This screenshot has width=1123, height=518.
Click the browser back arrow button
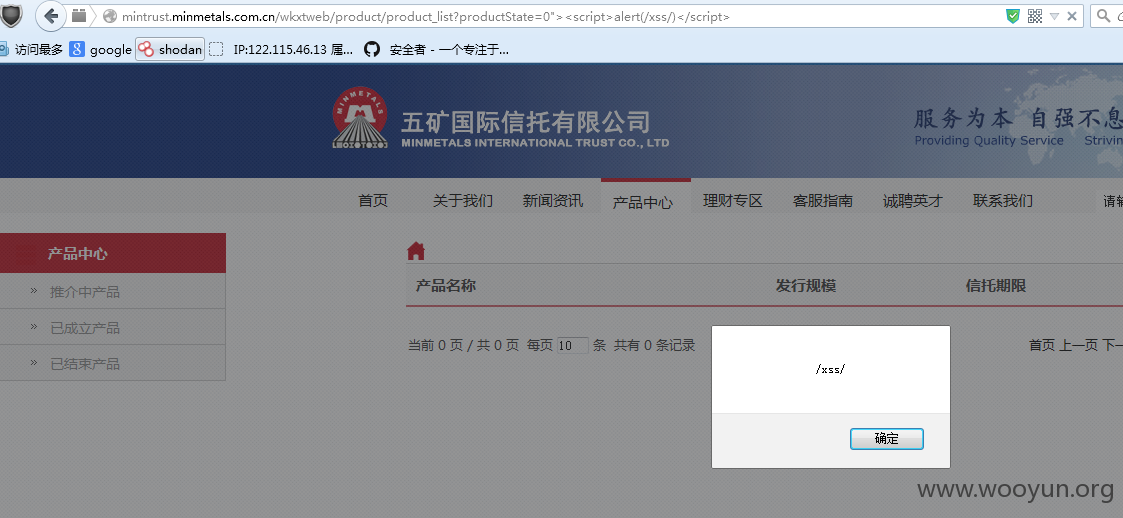click(x=51, y=16)
